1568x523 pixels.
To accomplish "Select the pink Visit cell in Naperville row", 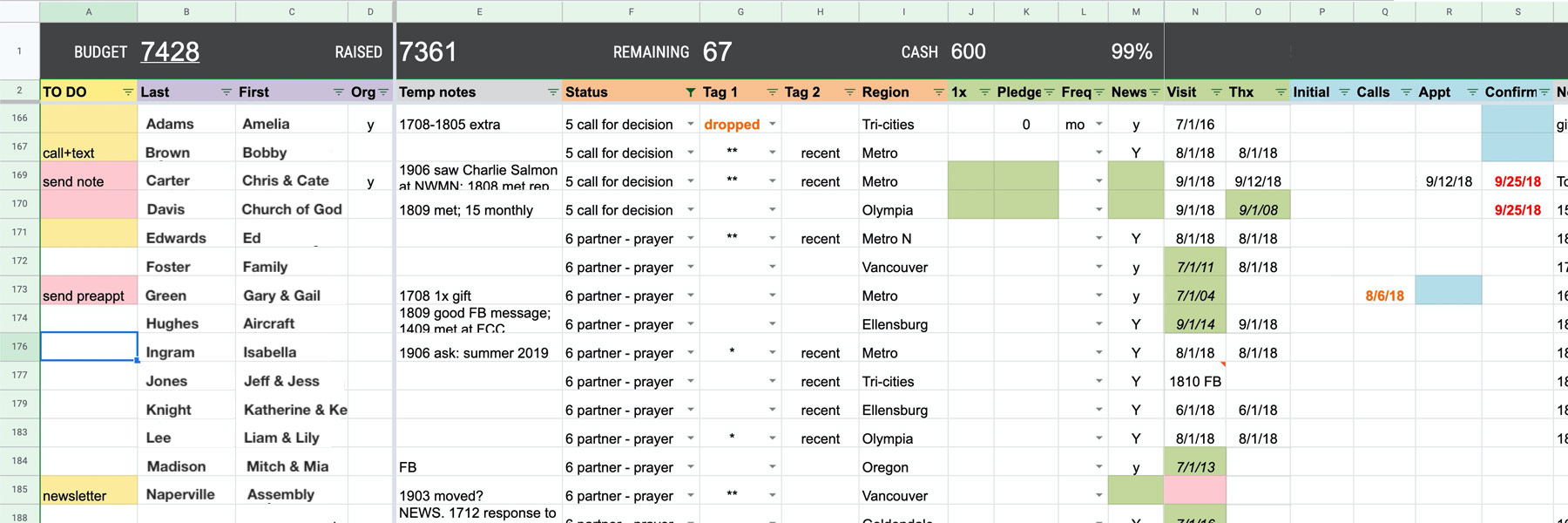I will point(1194,490).
